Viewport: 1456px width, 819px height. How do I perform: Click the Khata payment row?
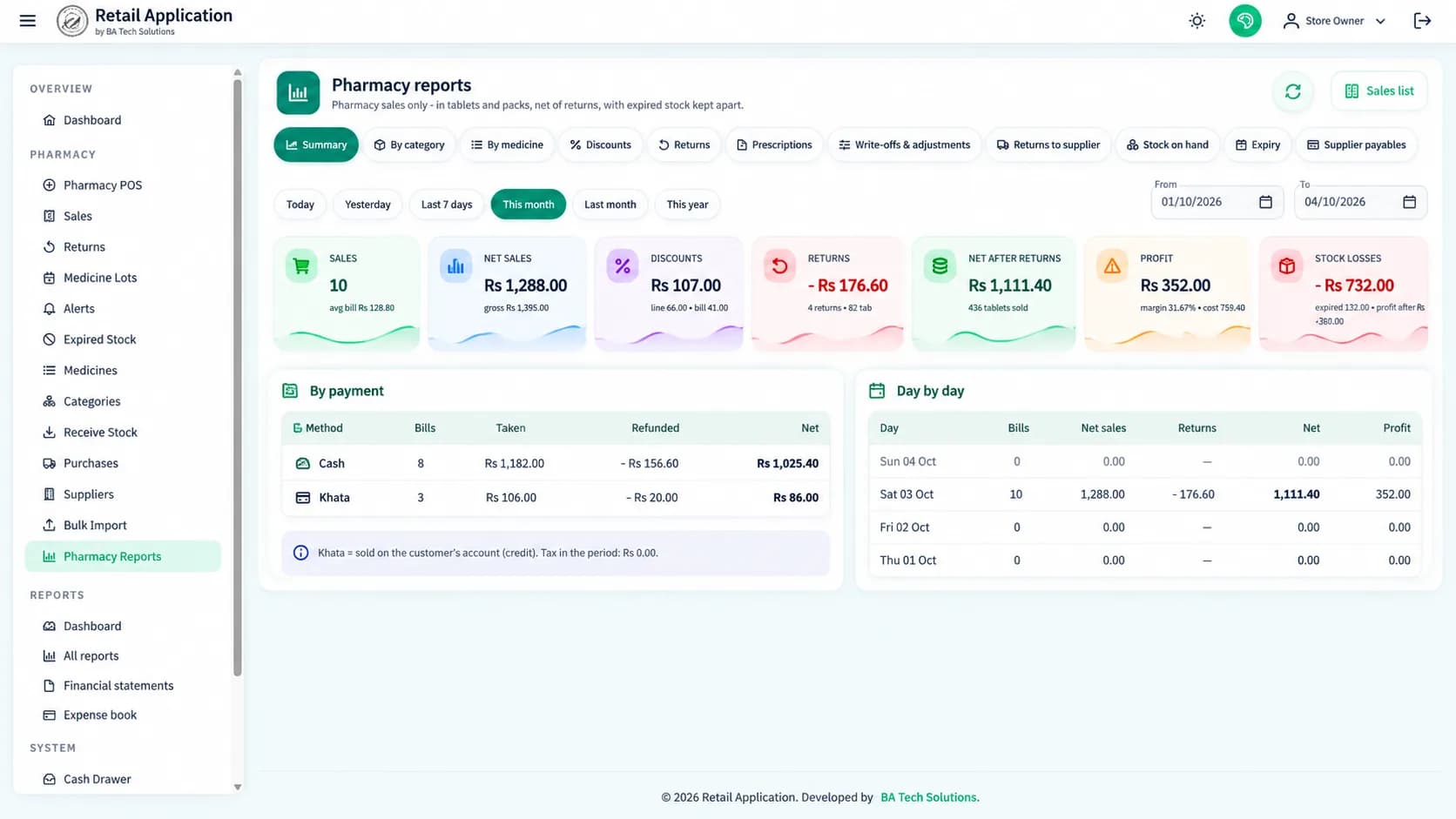coord(556,498)
